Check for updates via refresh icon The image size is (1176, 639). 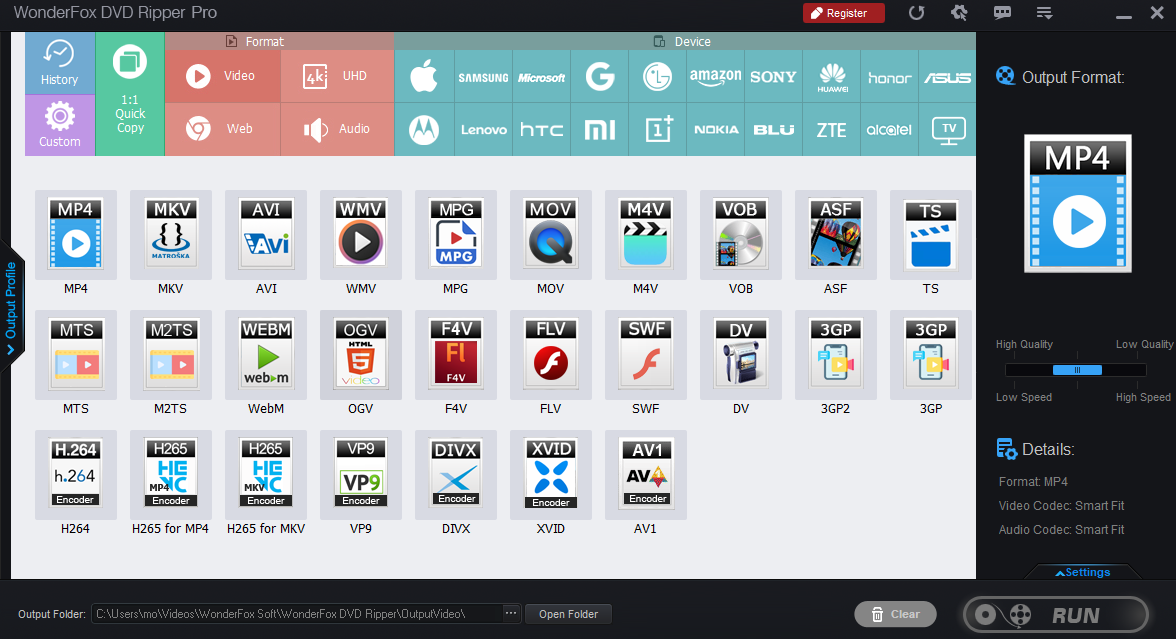point(916,13)
